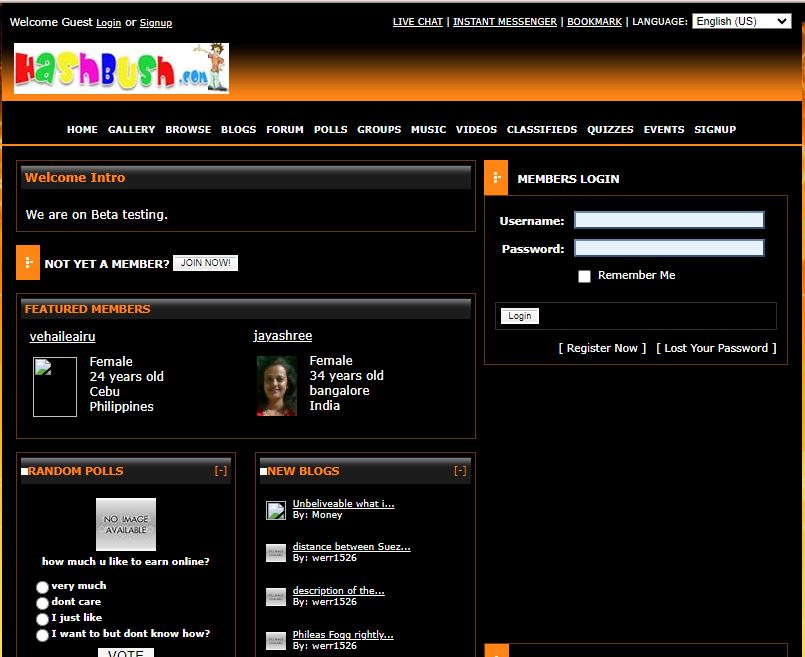Click the orange Members Login panel icon

coord(496,178)
